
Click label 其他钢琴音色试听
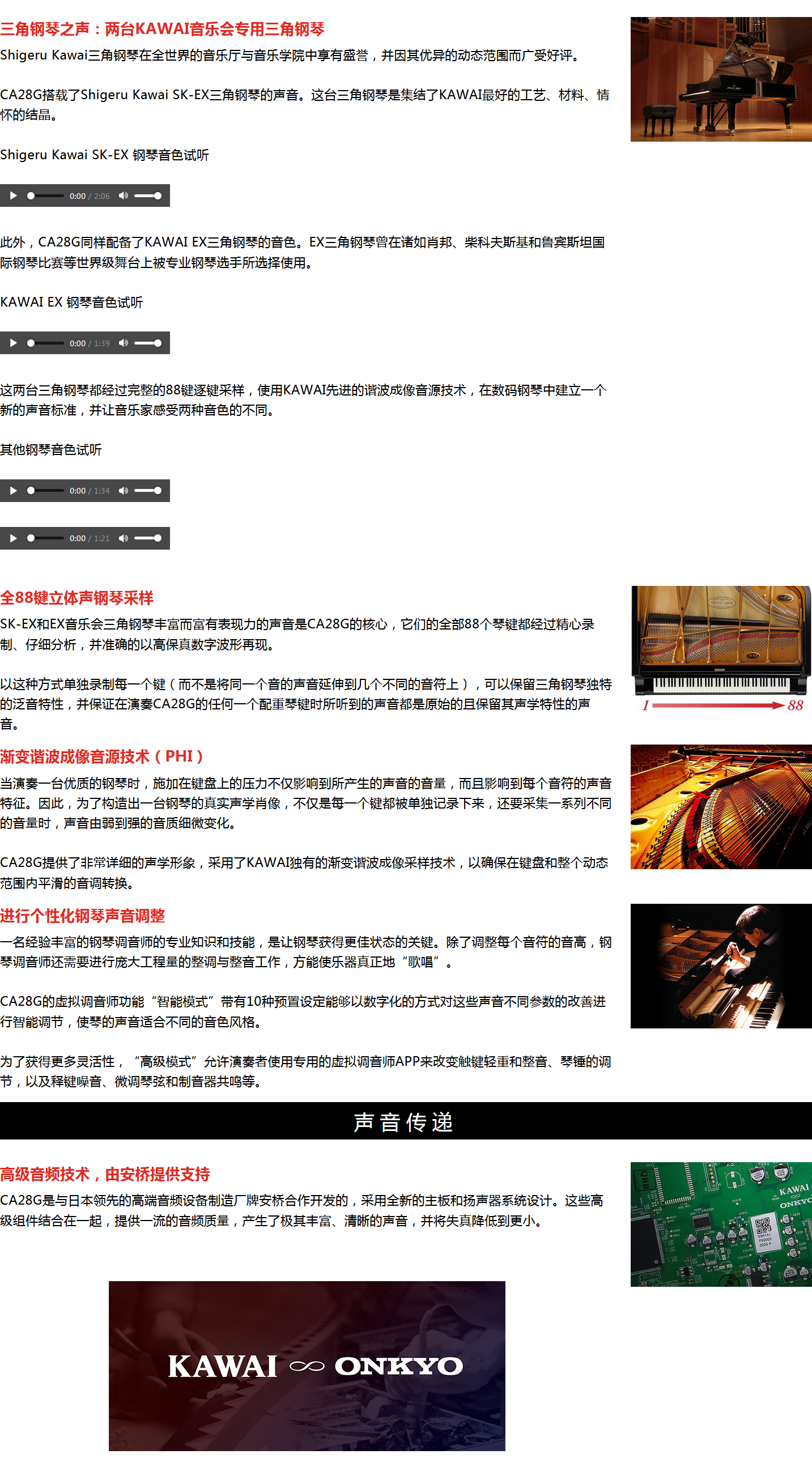click(50, 450)
